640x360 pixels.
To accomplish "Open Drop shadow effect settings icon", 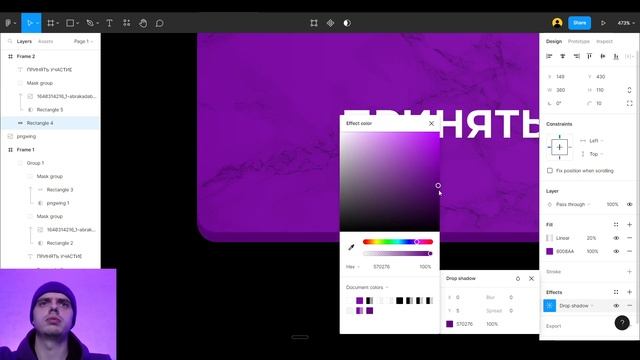I will 549,305.
